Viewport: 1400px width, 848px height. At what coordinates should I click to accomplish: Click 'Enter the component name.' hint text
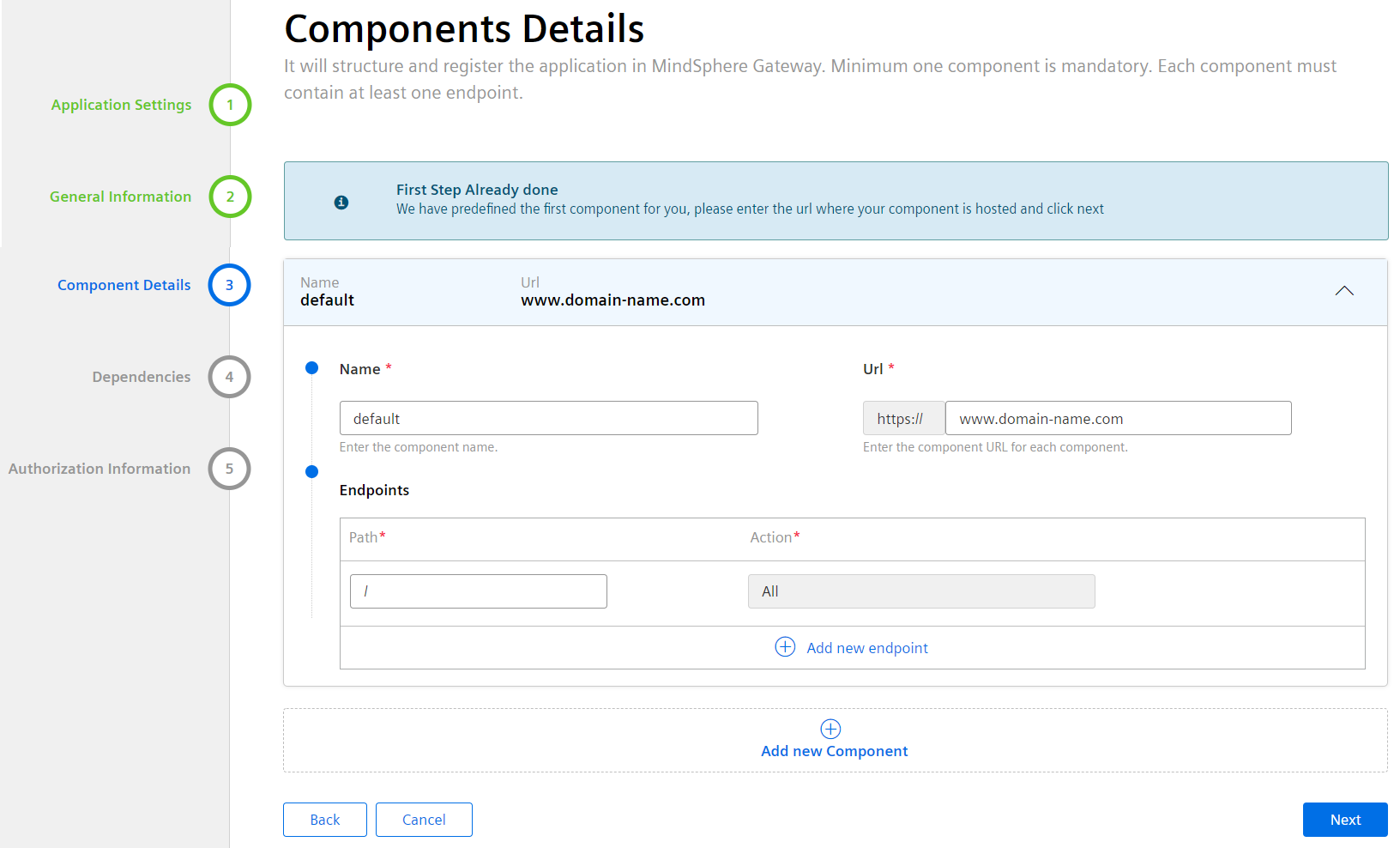point(419,447)
